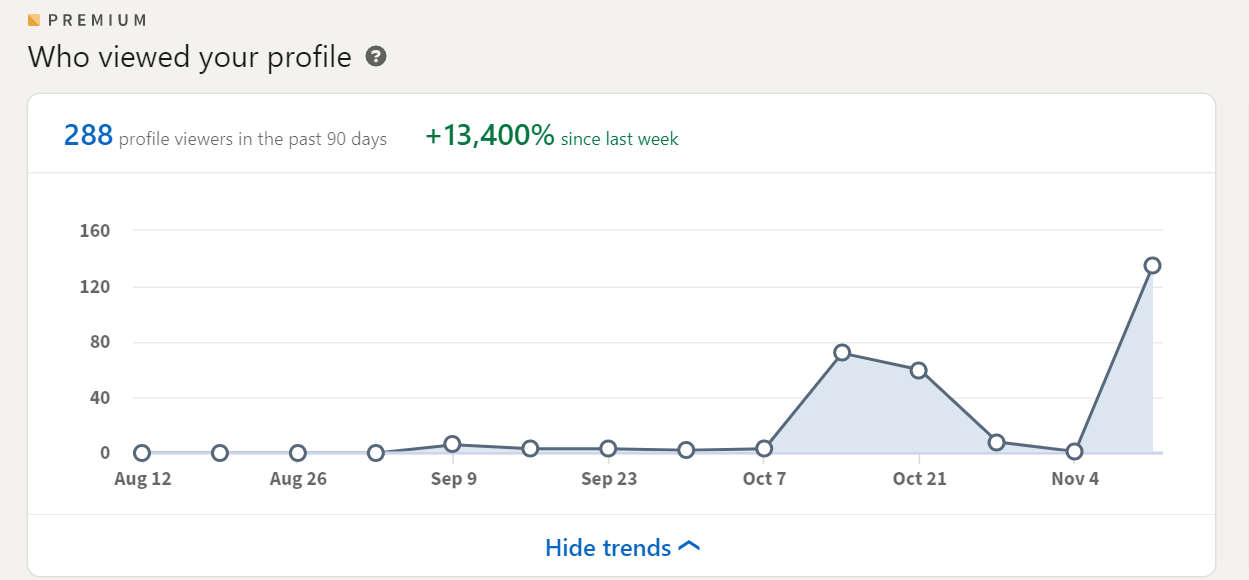The image size is (1249, 580).
Task: Click the Hide trends link
Action: [x=623, y=547]
